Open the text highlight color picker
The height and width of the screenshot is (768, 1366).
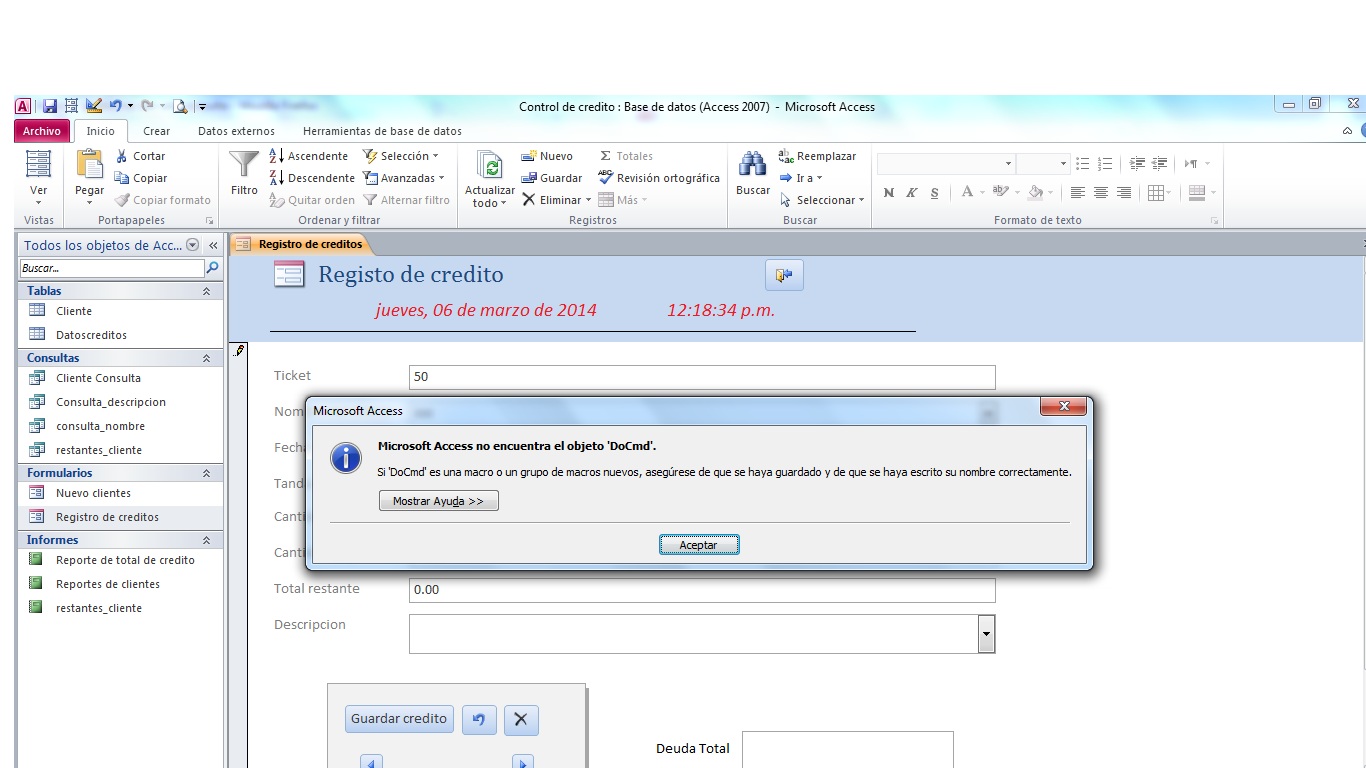(1005, 193)
